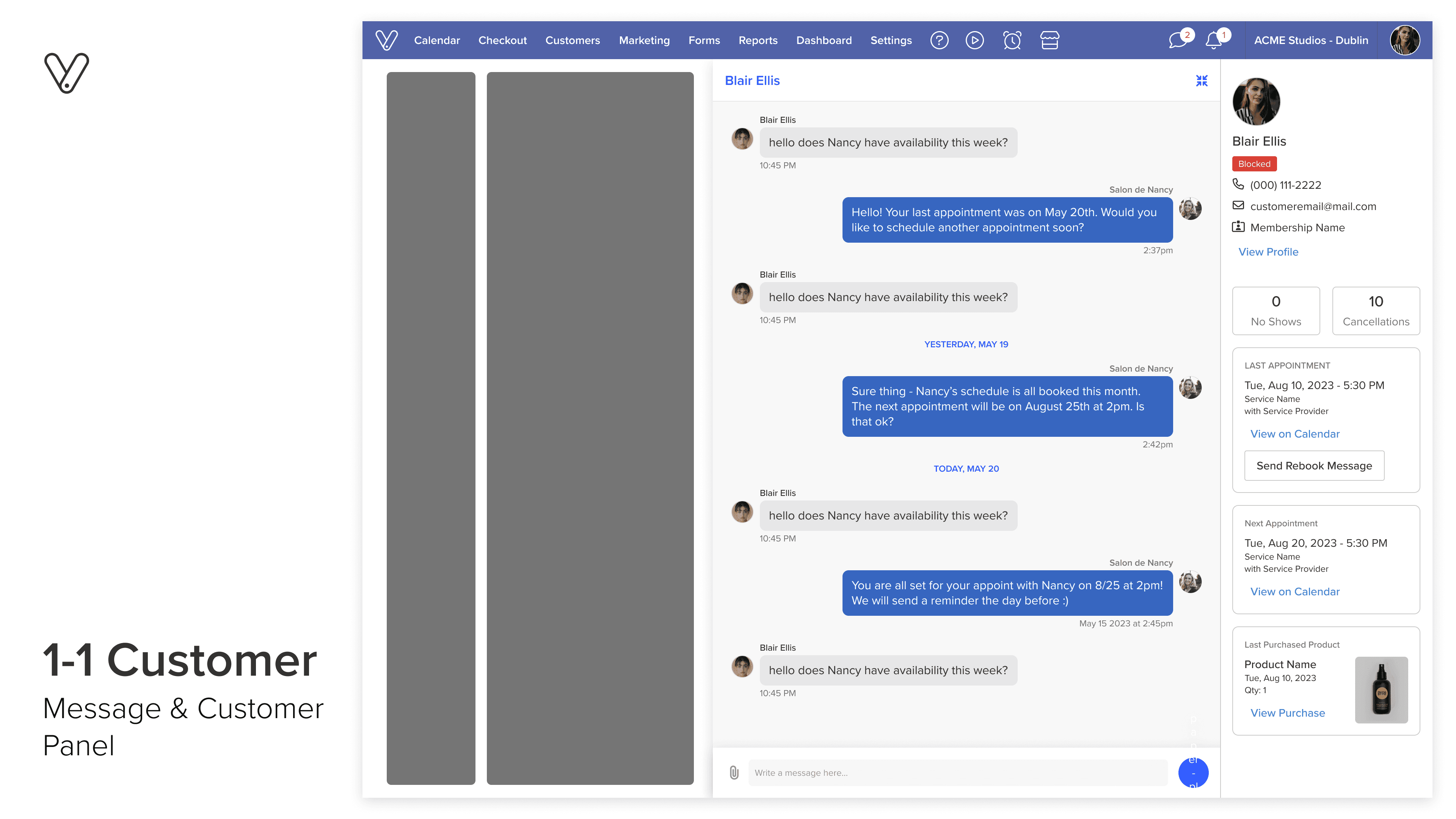Open notifications bell icon
Screen dimensions: 1456x819
point(1213,40)
